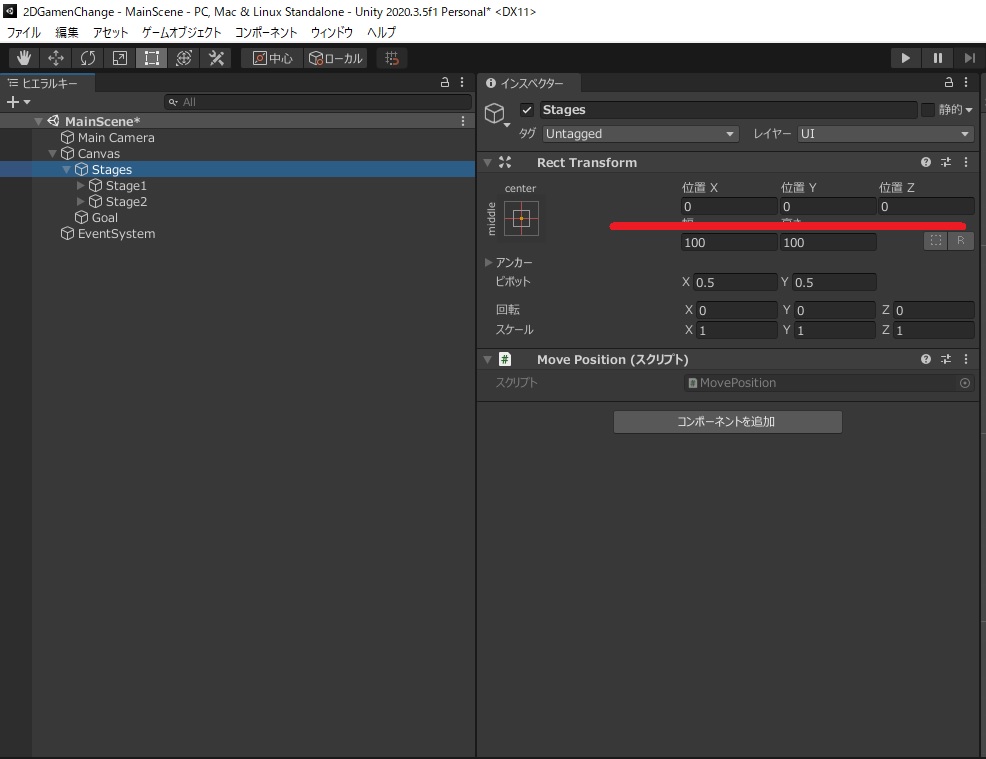
Task: Click the Pivot Y field
Action: point(834,282)
